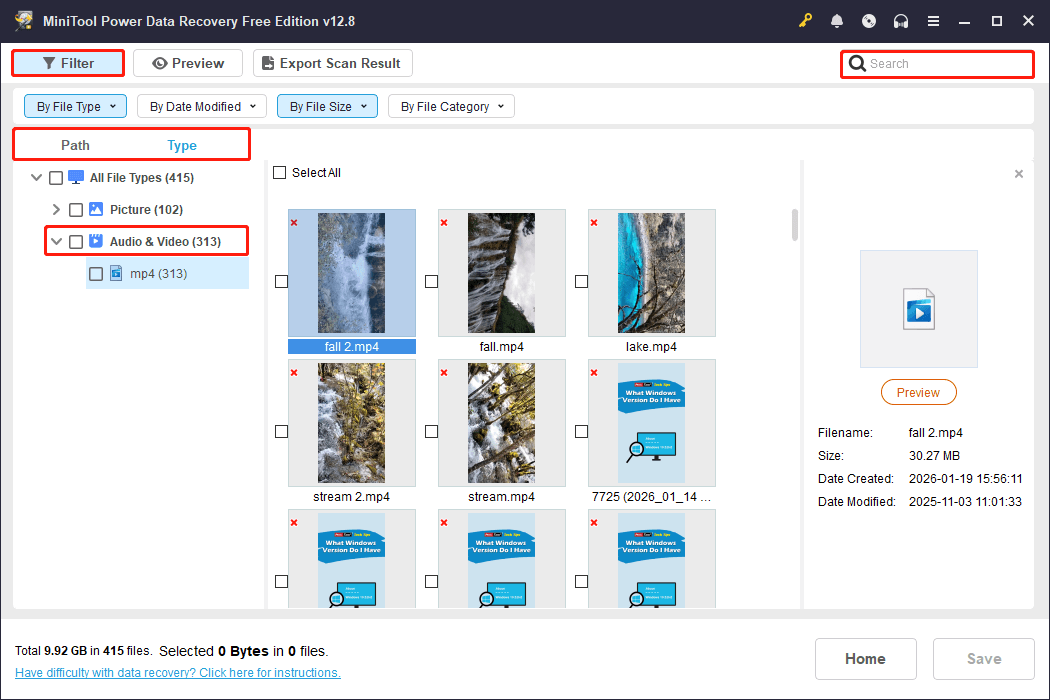The height and width of the screenshot is (700, 1050).
Task: Click the Export Scan Result icon
Action: point(267,62)
